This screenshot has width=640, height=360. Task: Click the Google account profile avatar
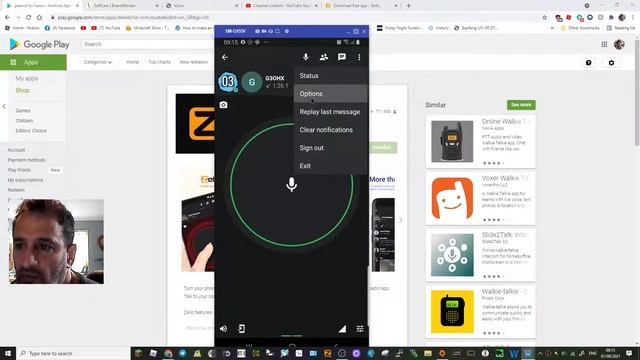point(619,44)
